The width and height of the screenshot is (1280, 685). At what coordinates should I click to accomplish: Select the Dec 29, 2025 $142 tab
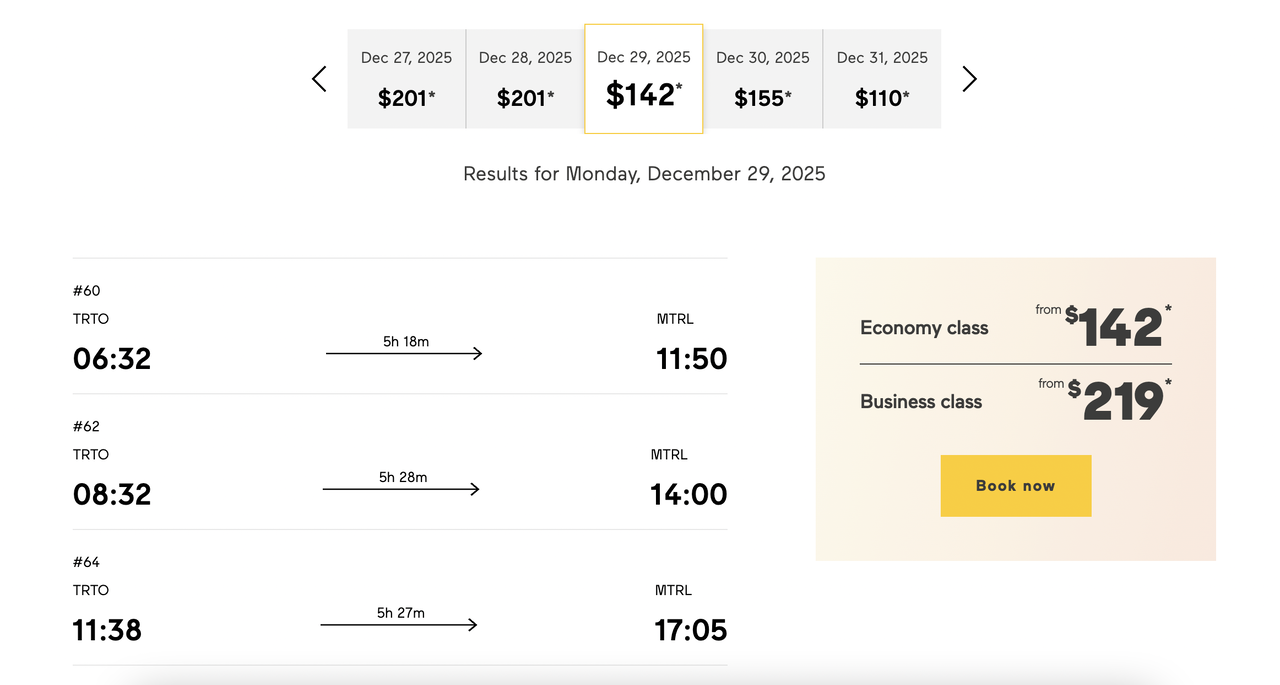pyautogui.click(x=644, y=79)
